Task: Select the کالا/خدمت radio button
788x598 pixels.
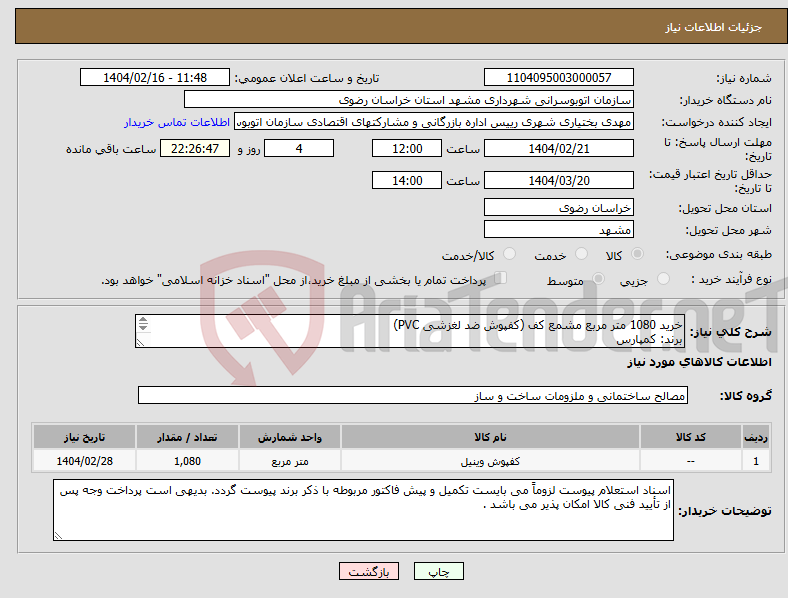Action: tap(510, 254)
